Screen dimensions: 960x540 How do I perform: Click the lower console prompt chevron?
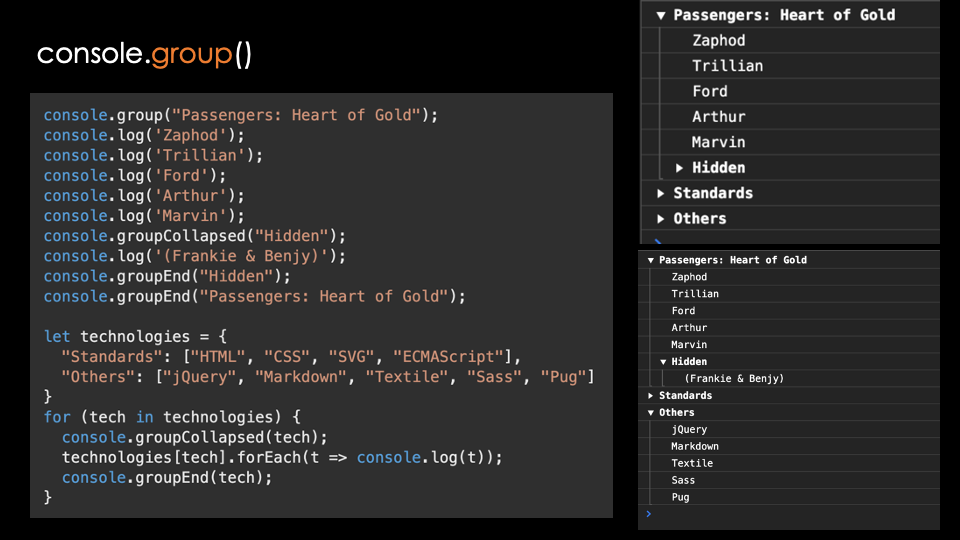pos(648,514)
